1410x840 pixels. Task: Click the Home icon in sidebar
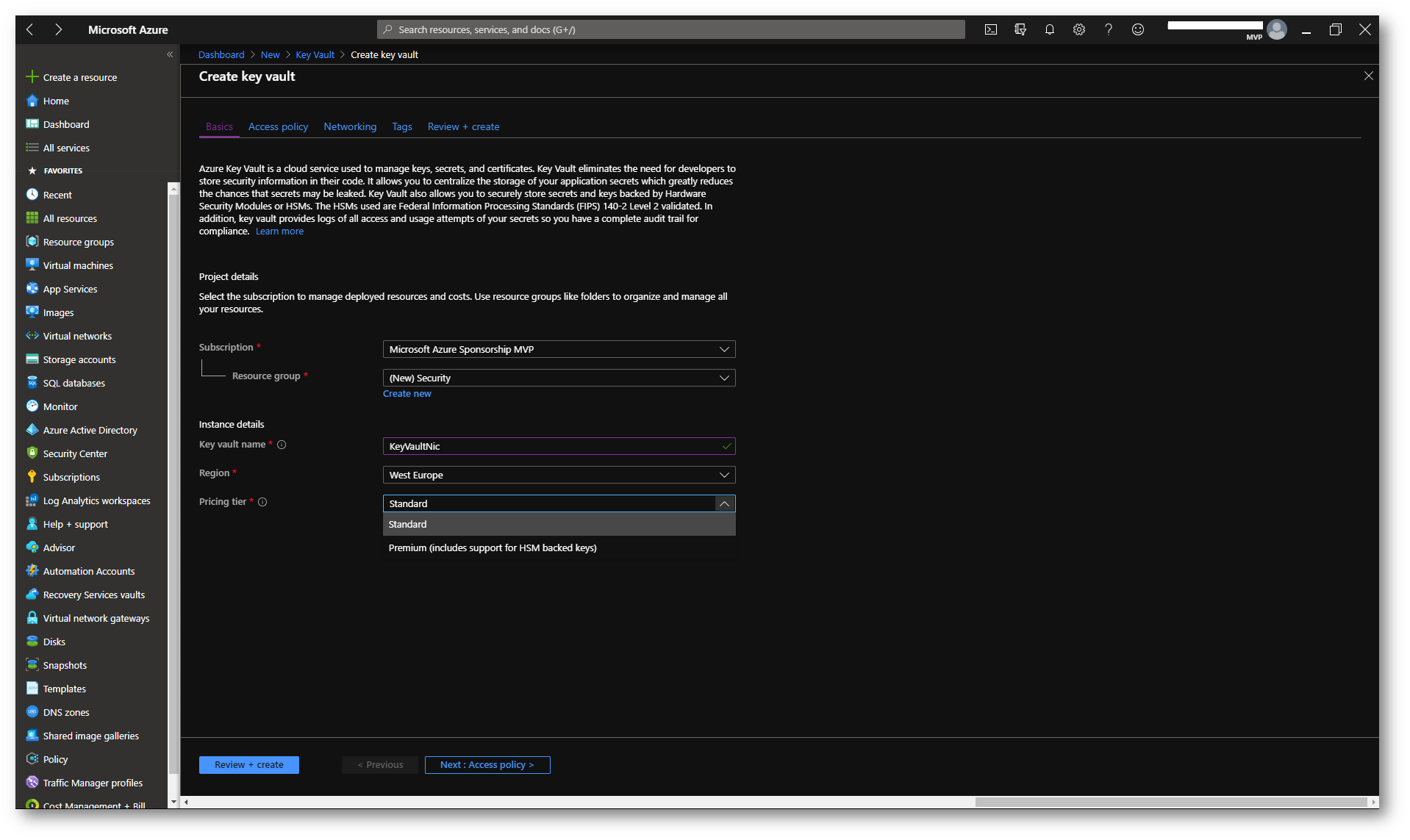pyautogui.click(x=32, y=101)
